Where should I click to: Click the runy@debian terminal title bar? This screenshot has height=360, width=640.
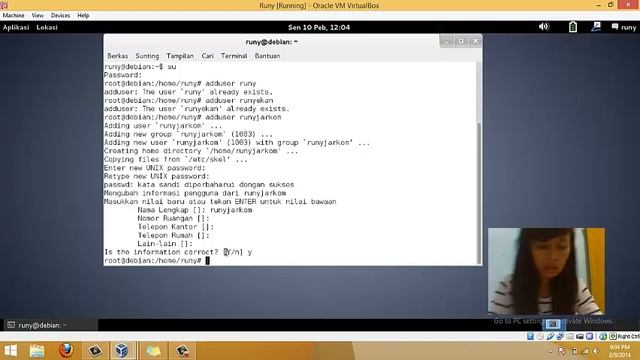point(271,42)
